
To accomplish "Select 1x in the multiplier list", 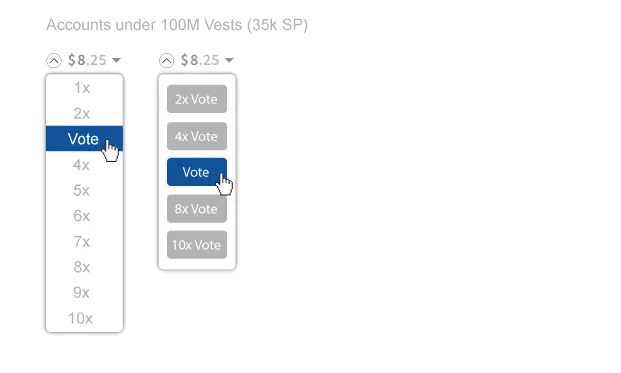I will click(84, 88).
